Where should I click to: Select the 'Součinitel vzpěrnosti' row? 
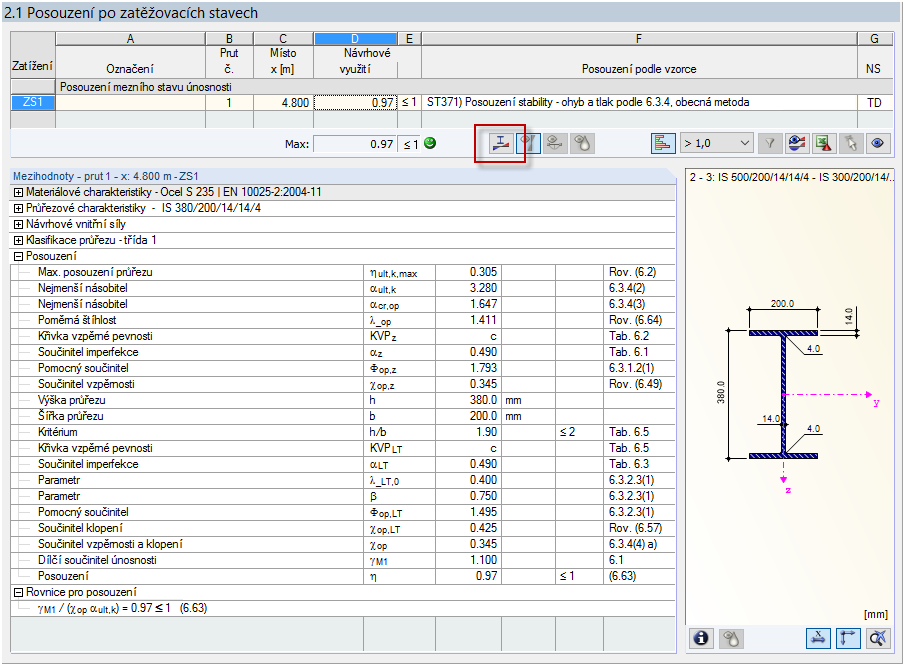343,384
